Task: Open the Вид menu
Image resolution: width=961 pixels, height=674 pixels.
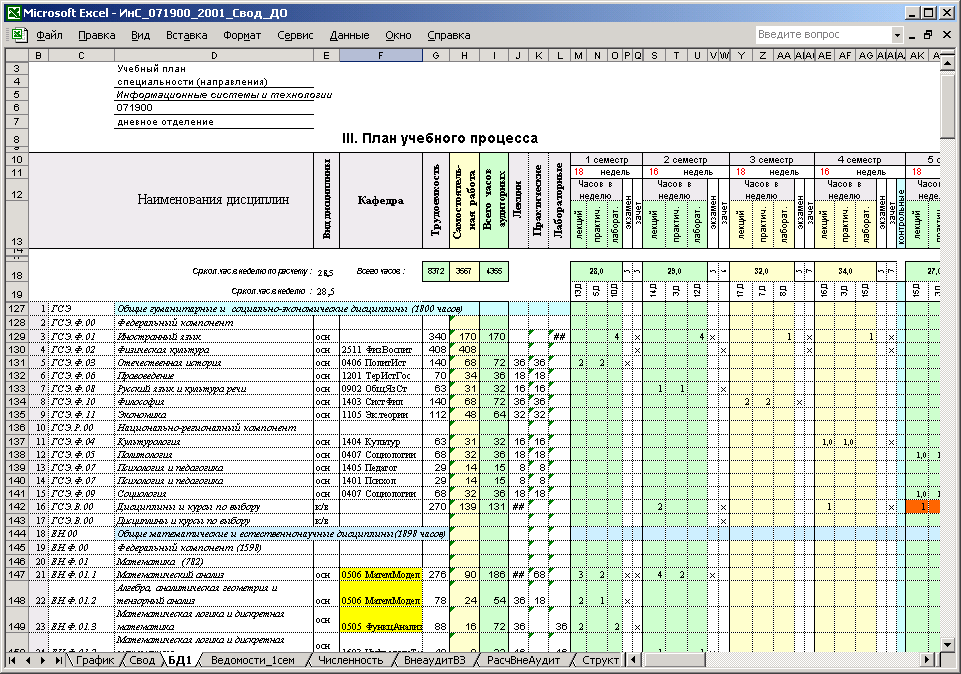Action: point(140,35)
